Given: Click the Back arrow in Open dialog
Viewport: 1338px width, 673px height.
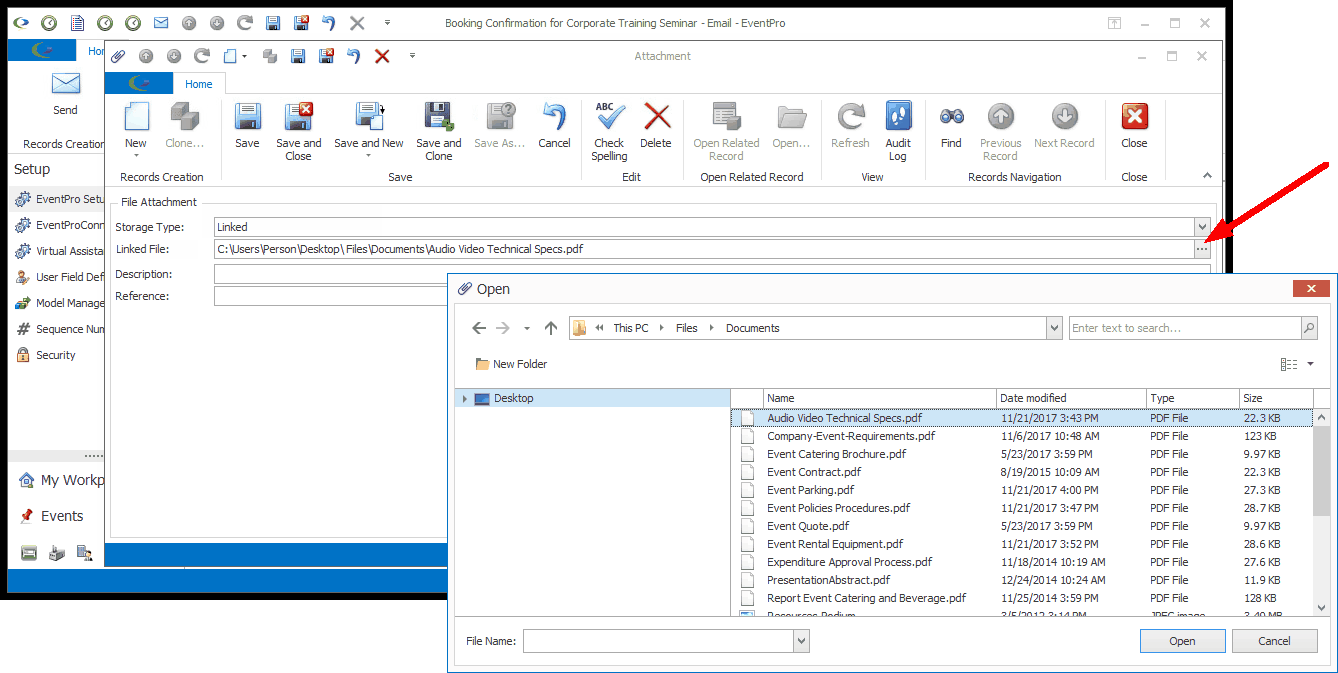Looking at the screenshot, I should pos(479,328).
